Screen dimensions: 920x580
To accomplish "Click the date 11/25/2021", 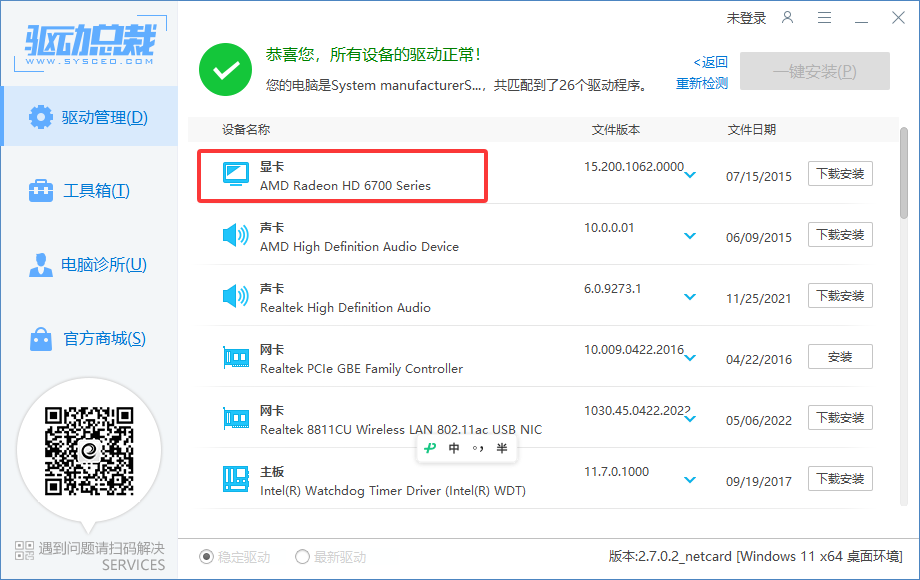I will (x=759, y=299).
